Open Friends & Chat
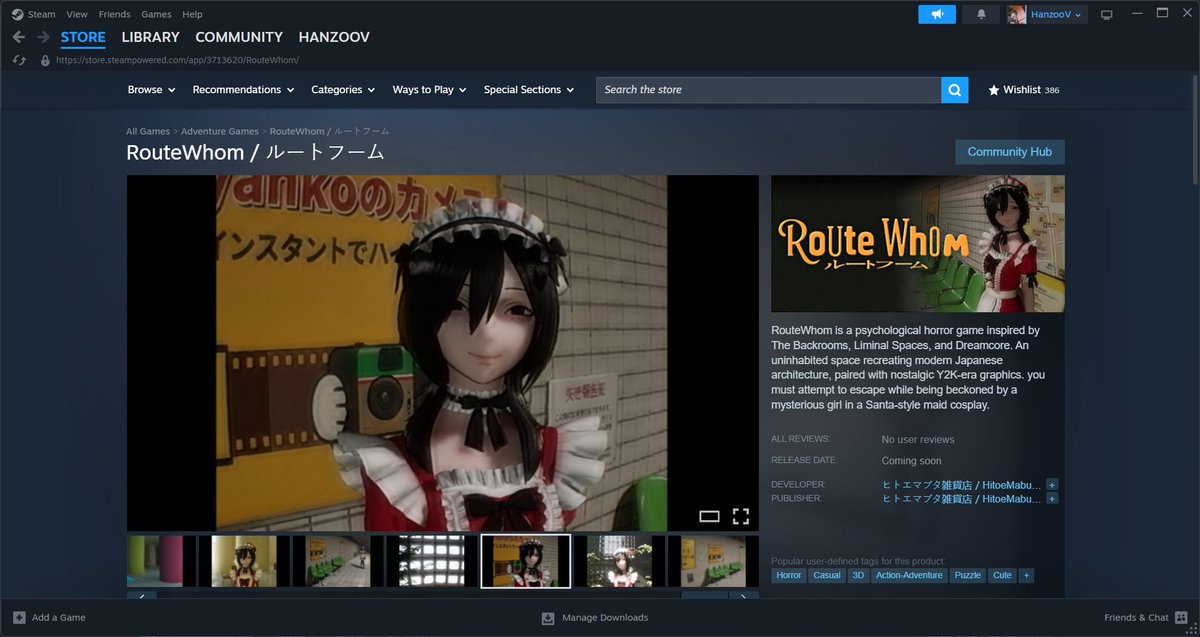The width and height of the screenshot is (1200, 637). coord(1146,617)
